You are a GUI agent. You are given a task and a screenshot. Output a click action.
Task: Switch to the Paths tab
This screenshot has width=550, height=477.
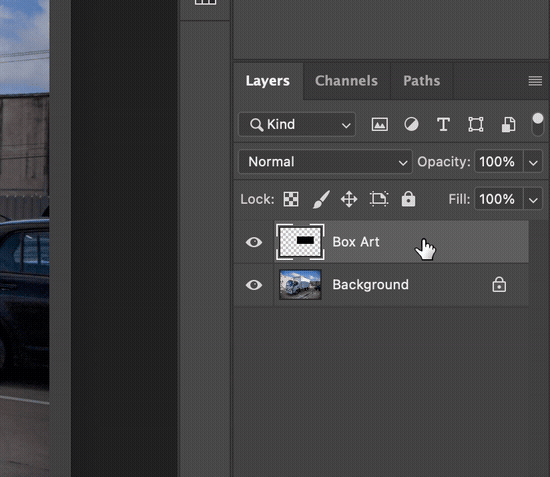pos(422,81)
